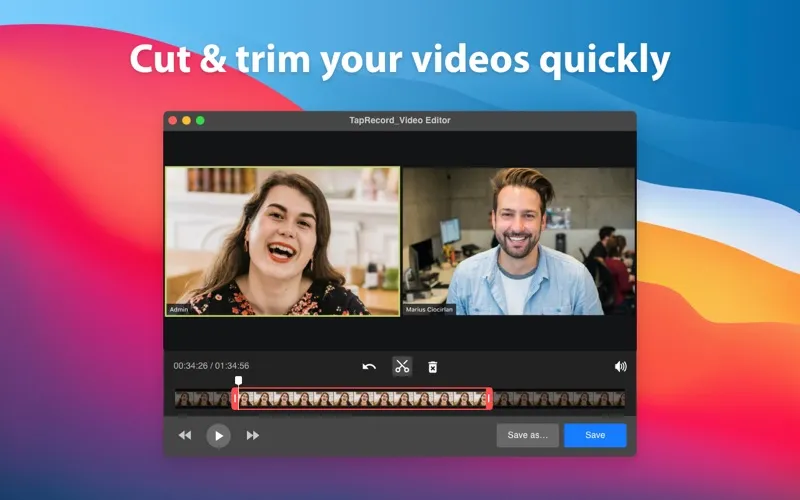The height and width of the screenshot is (500, 800).
Task: Maximize the window with the green button
Action: [201, 120]
